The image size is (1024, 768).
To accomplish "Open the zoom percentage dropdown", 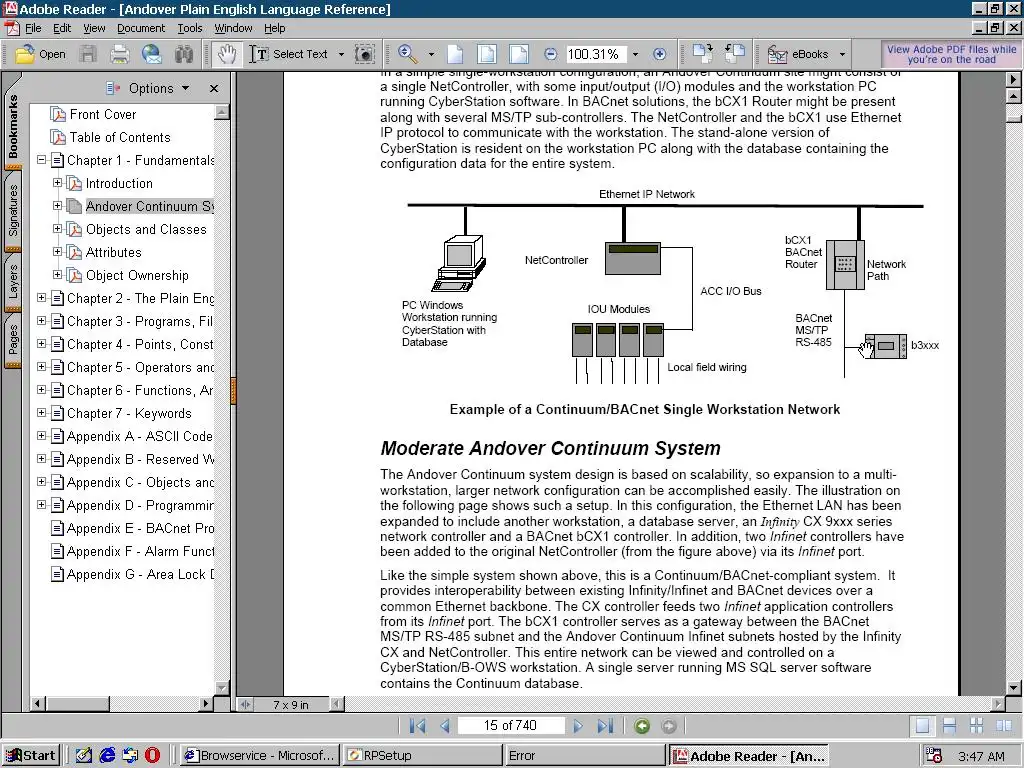I will point(635,54).
